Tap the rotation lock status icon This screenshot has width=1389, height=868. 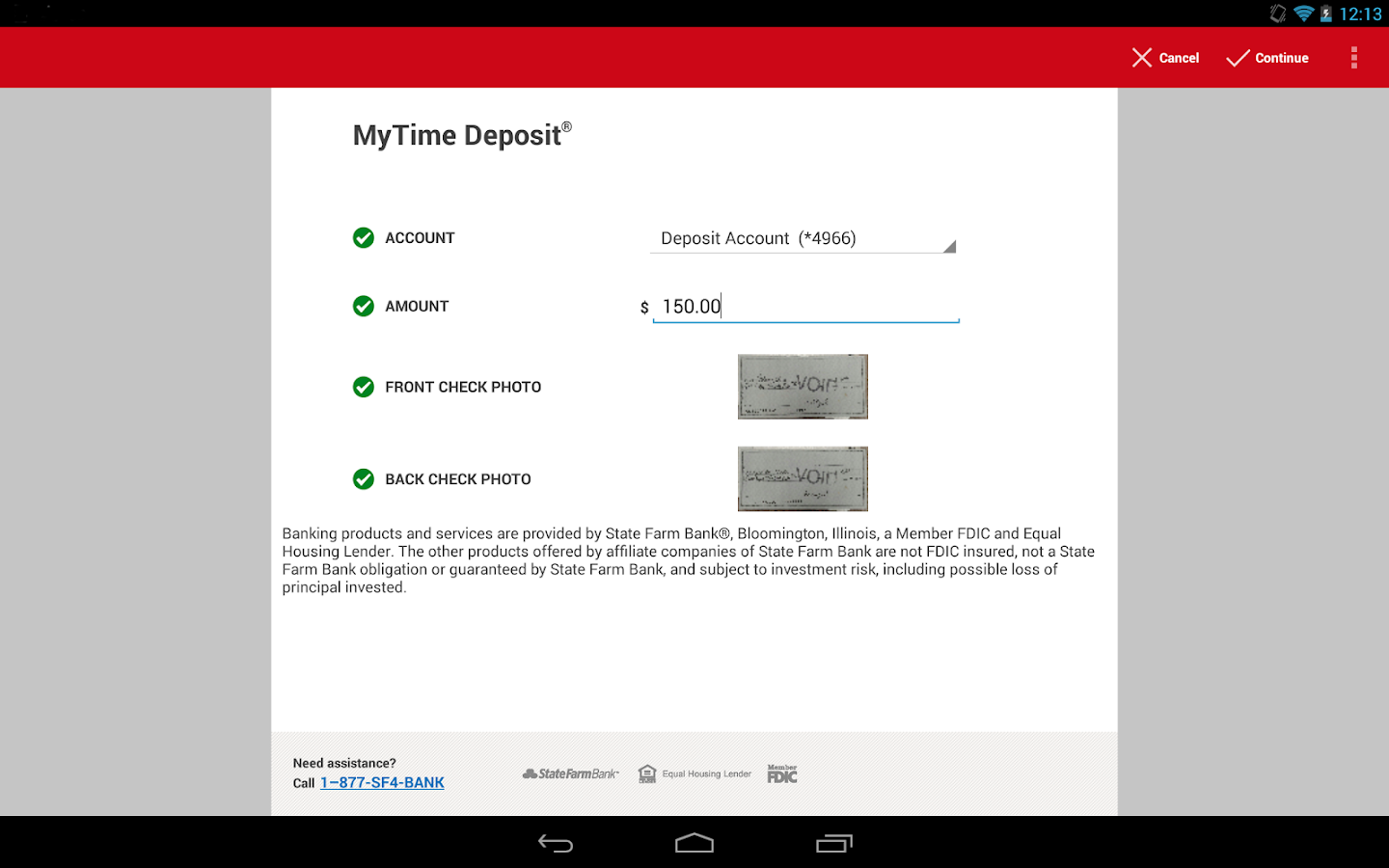click(1278, 14)
